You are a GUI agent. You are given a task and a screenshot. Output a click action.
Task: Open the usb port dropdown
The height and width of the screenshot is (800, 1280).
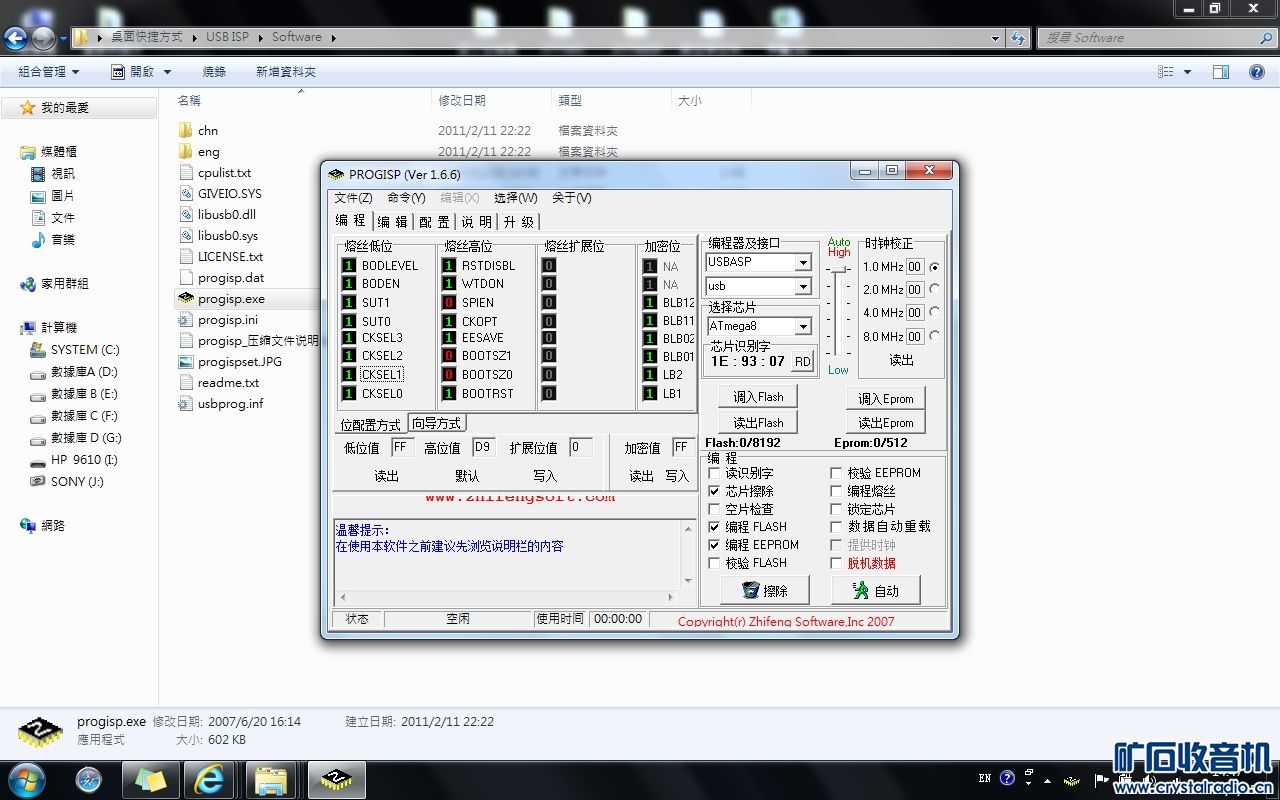tap(802, 287)
